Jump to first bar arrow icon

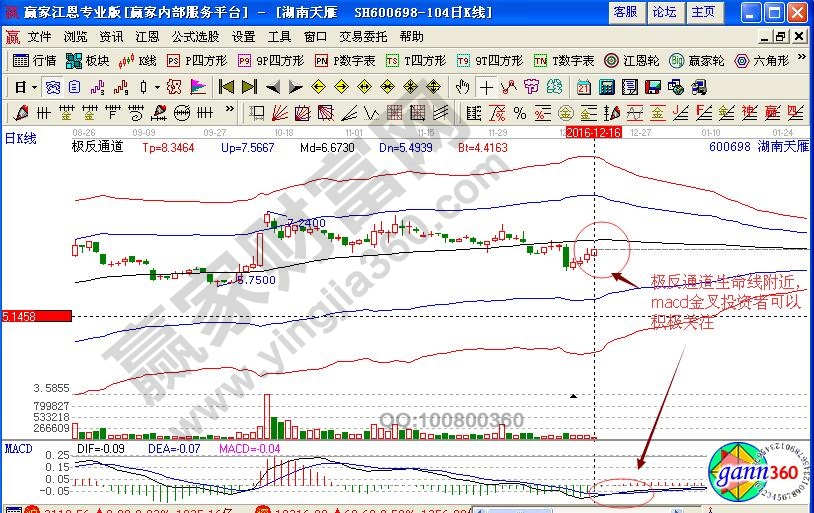pos(226,86)
